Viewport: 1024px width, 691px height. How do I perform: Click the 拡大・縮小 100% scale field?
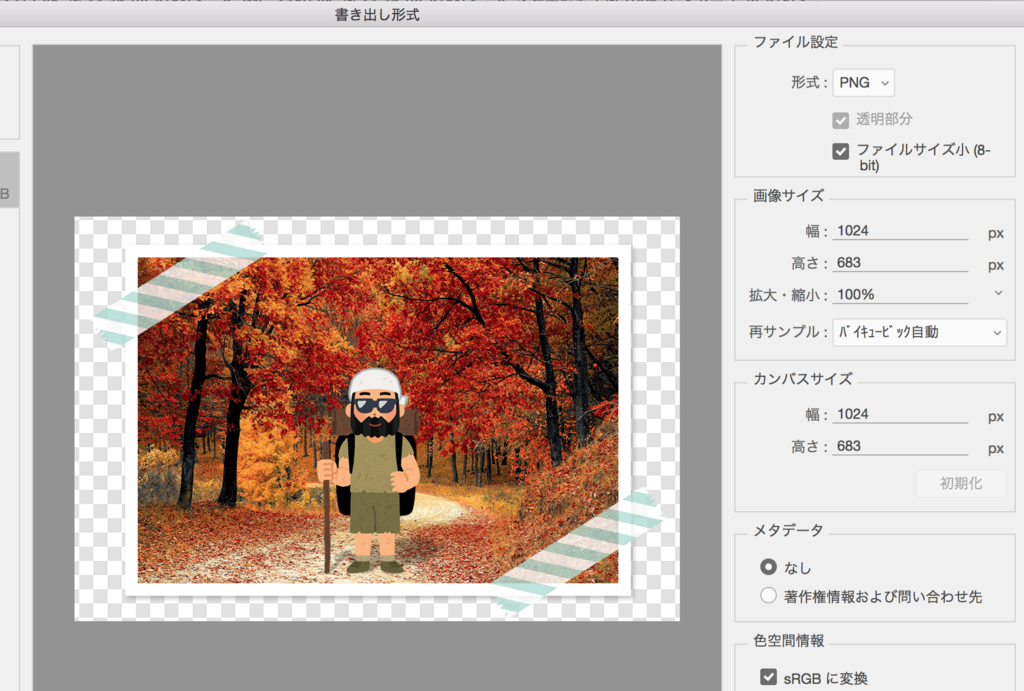pos(900,295)
